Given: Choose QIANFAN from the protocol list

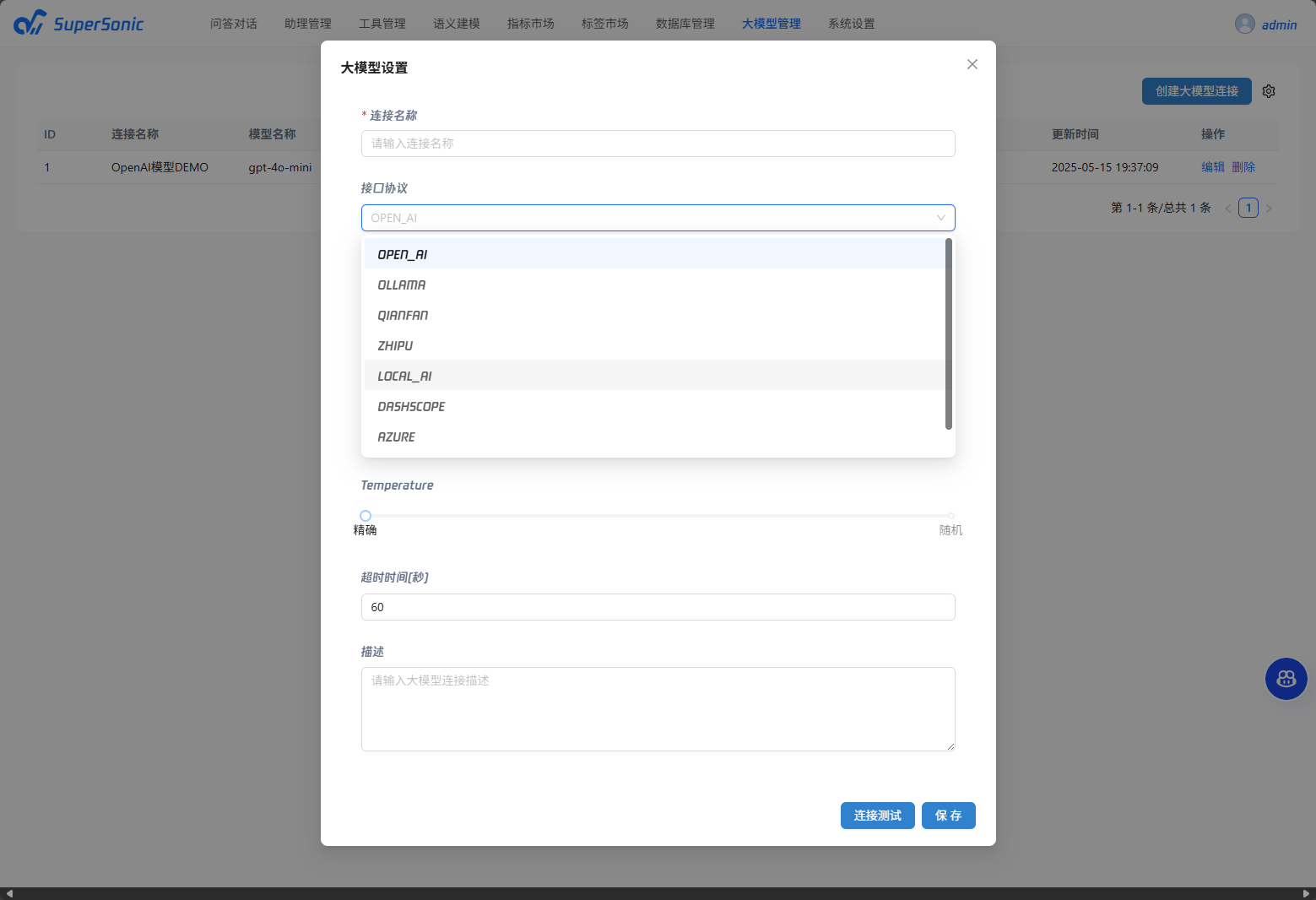Looking at the screenshot, I should pos(654,315).
